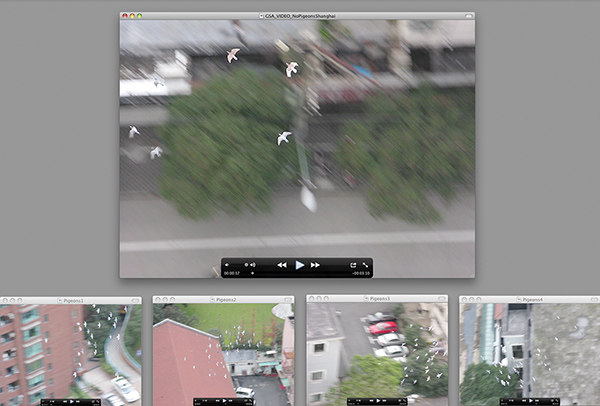
Task: Activate the Pigeons4 window by its title
Action: pyautogui.click(x=532, y=300)
